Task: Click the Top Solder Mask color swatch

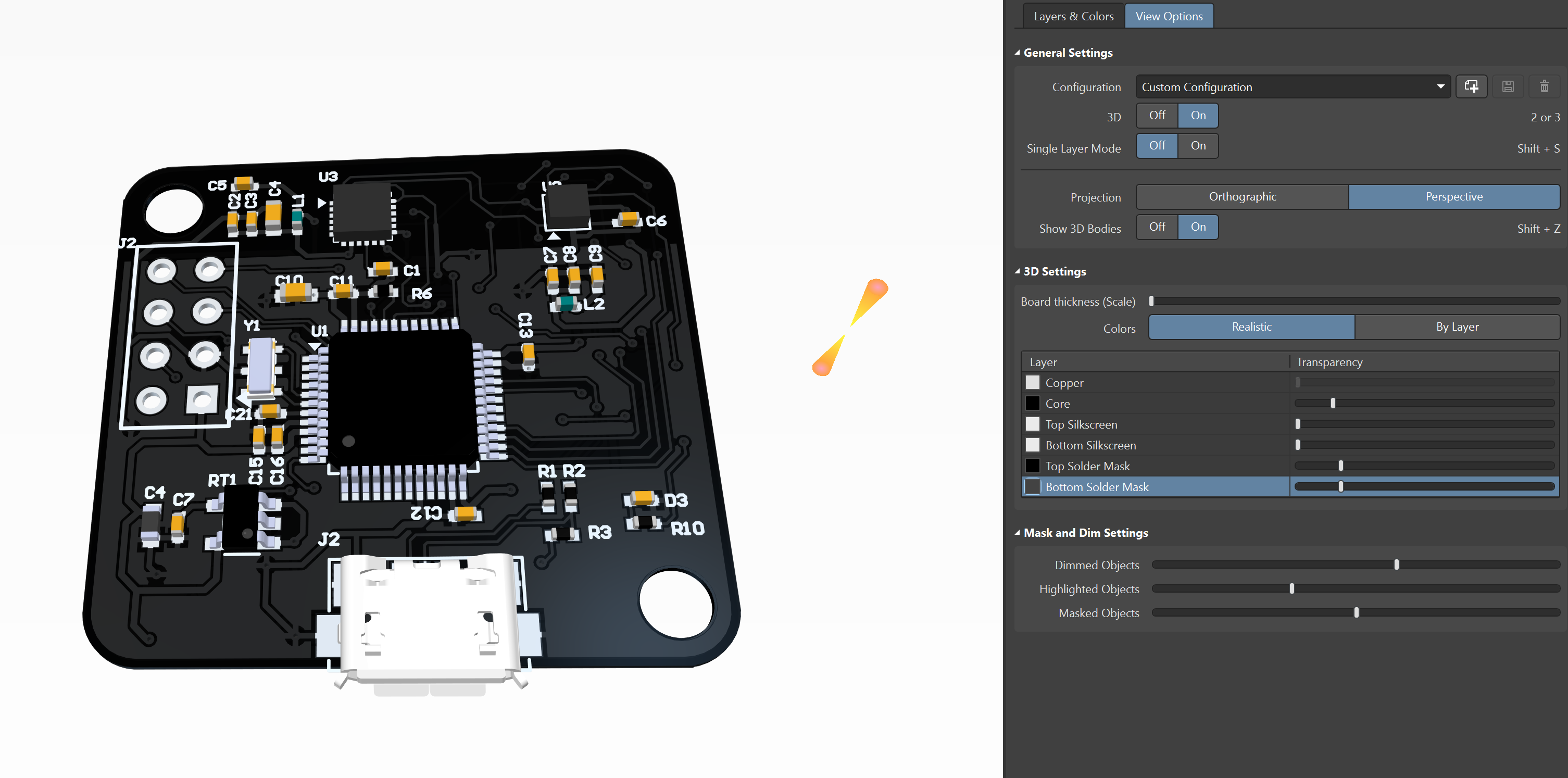Action: 1032,466
